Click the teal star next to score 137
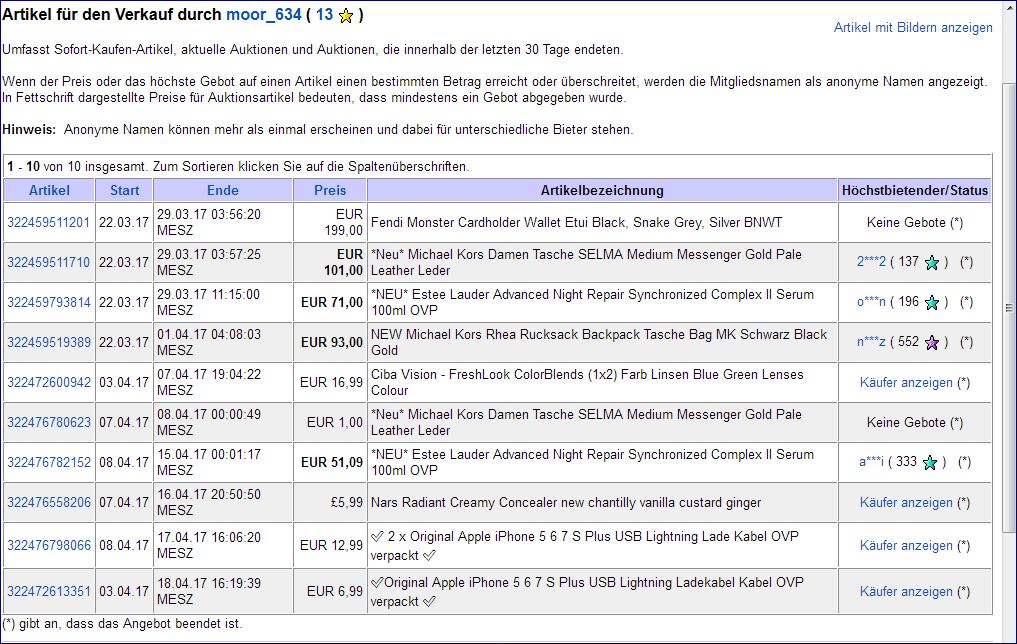The height and width of the screenshot is (644, 1017). (932, 263)
